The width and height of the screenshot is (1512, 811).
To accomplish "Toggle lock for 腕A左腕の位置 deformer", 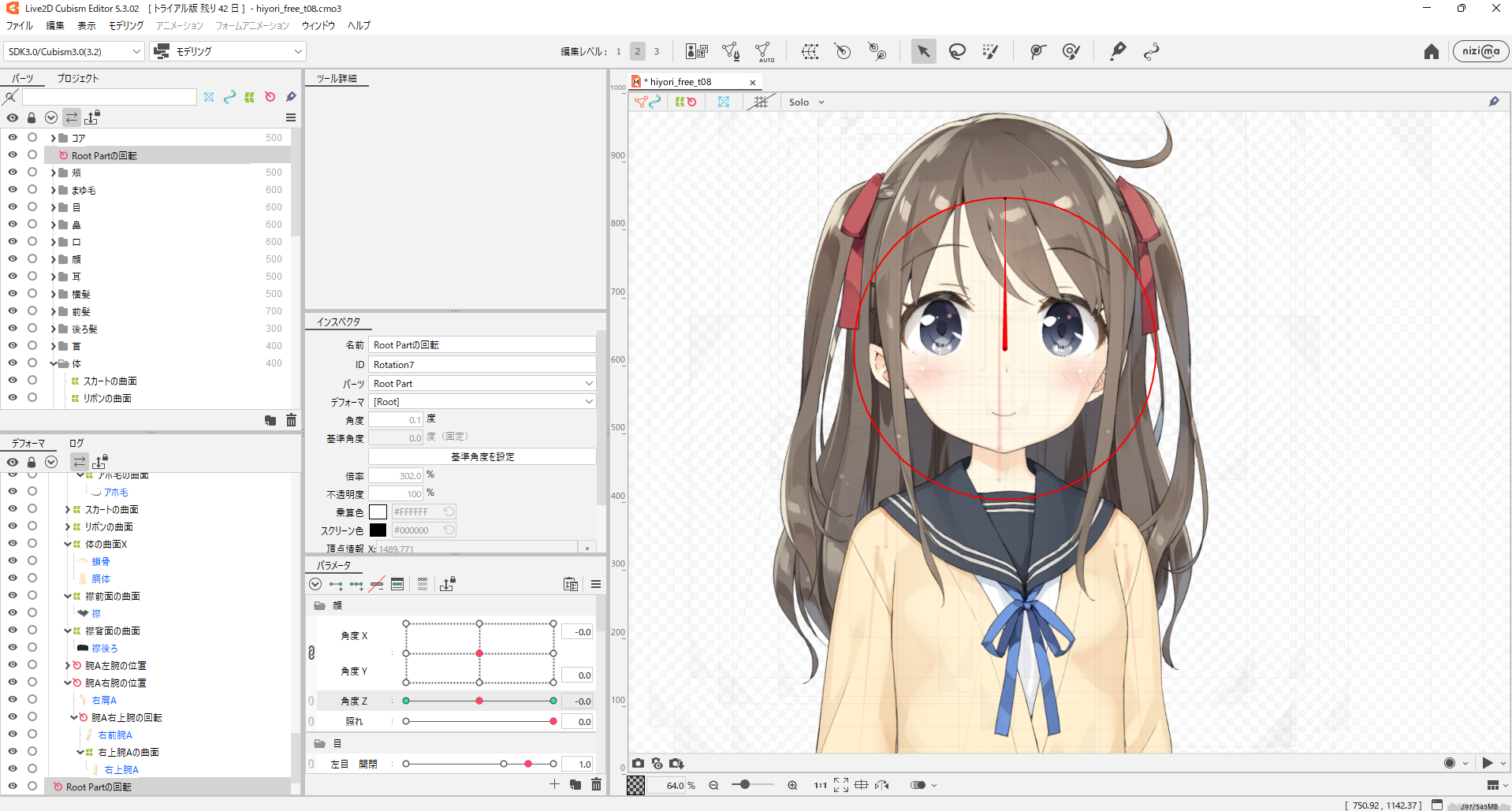I will point(32,665).
